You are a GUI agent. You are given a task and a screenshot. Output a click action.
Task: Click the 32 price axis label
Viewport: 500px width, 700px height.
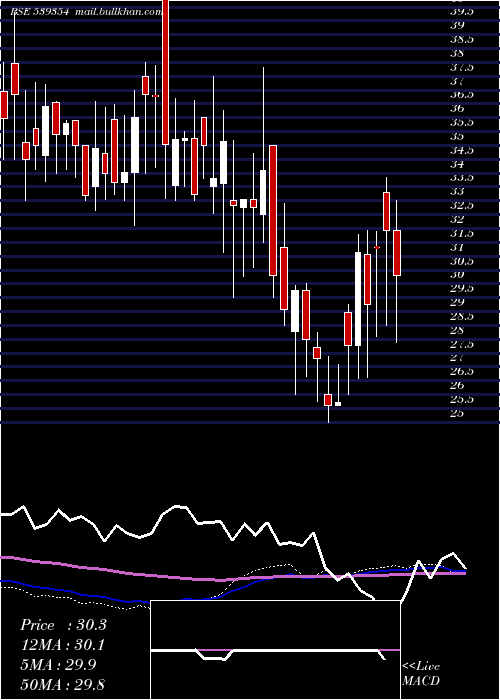click(456, 219)
